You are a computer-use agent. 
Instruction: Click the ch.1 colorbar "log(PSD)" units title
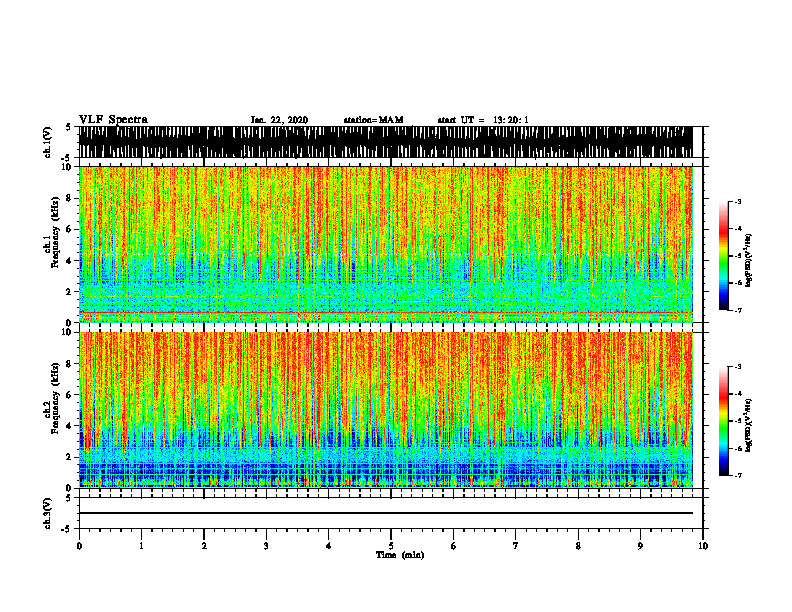(x=749, y=261)
